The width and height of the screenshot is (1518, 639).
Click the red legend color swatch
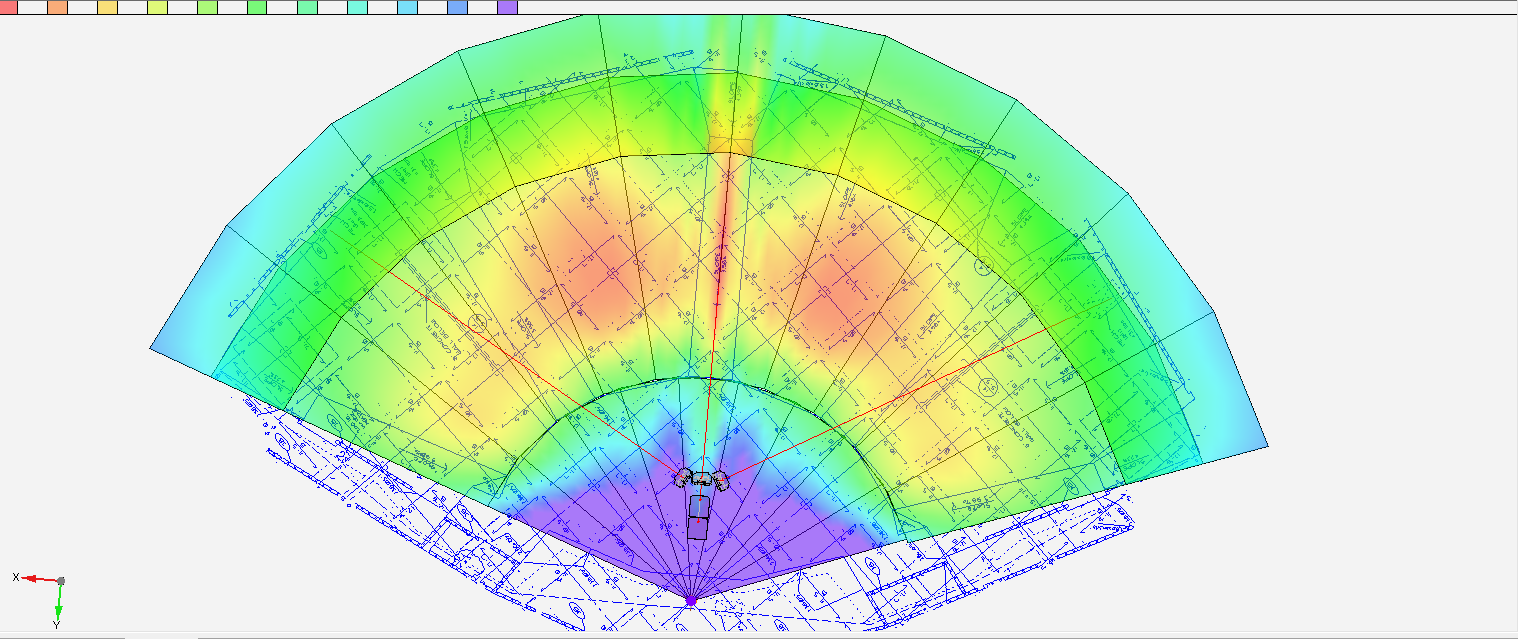[8, 7]
